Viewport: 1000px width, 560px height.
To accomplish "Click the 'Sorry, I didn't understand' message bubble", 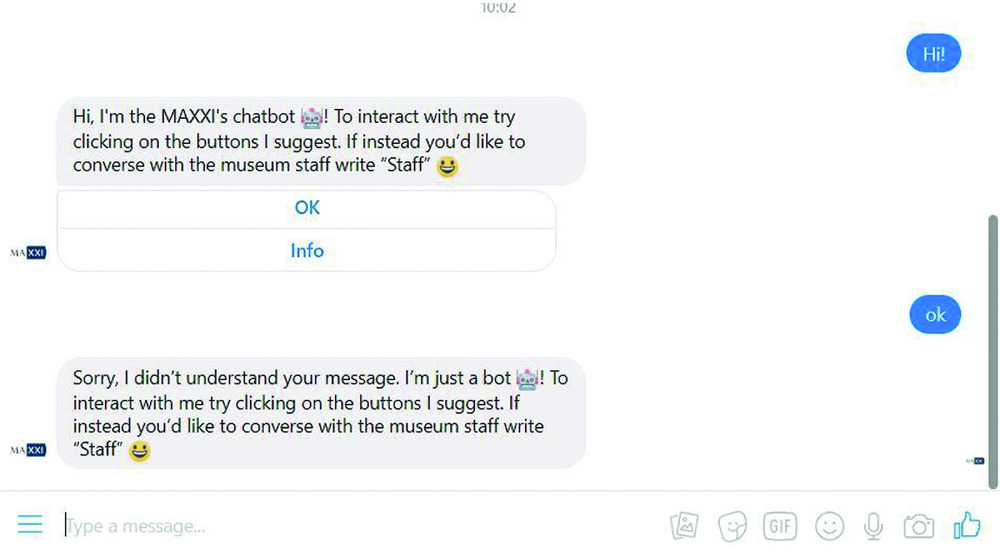I will 320,413.
